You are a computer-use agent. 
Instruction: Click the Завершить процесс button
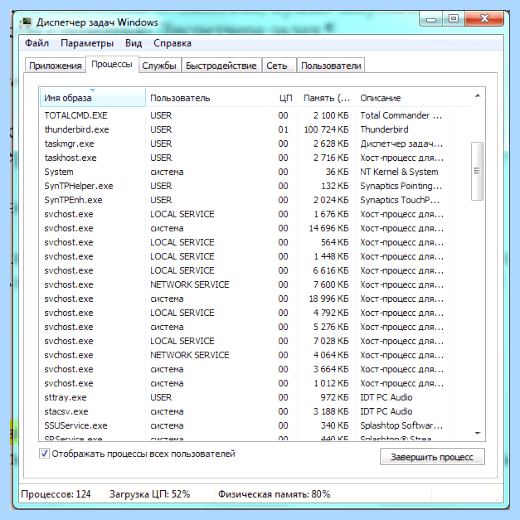click(432, 457)
